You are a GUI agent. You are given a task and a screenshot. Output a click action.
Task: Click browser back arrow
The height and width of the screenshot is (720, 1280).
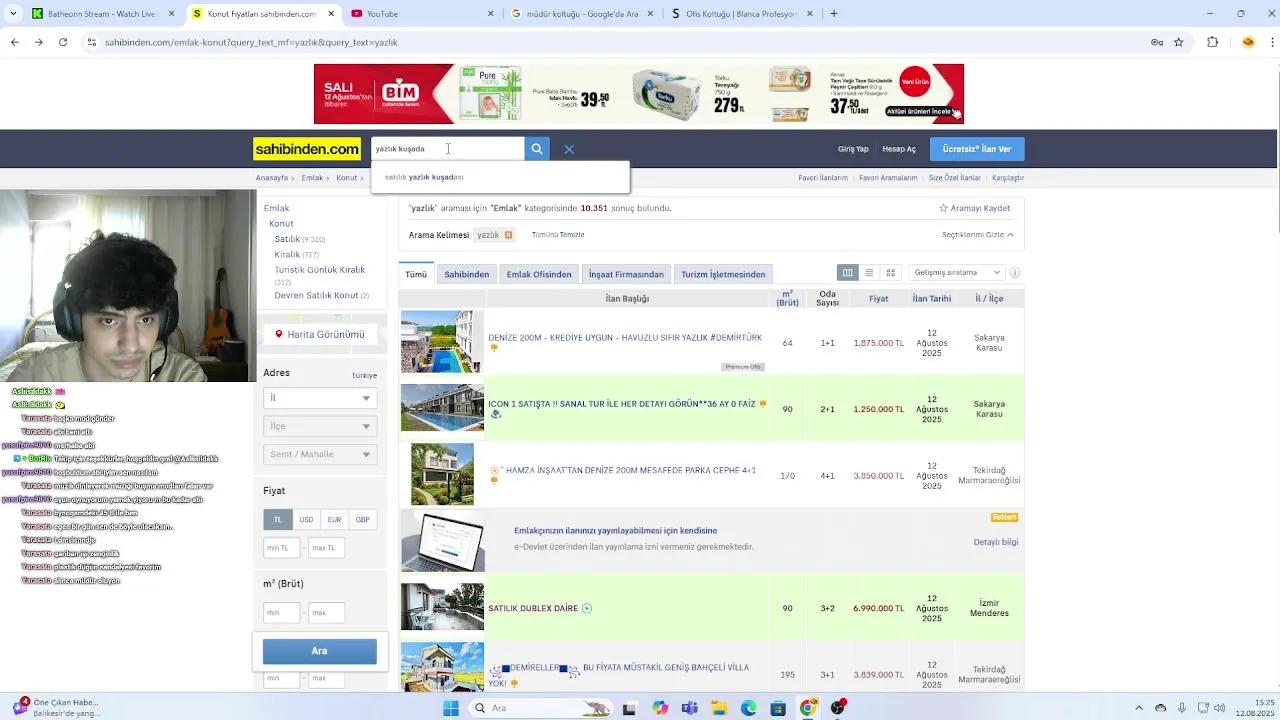[14, 42]
